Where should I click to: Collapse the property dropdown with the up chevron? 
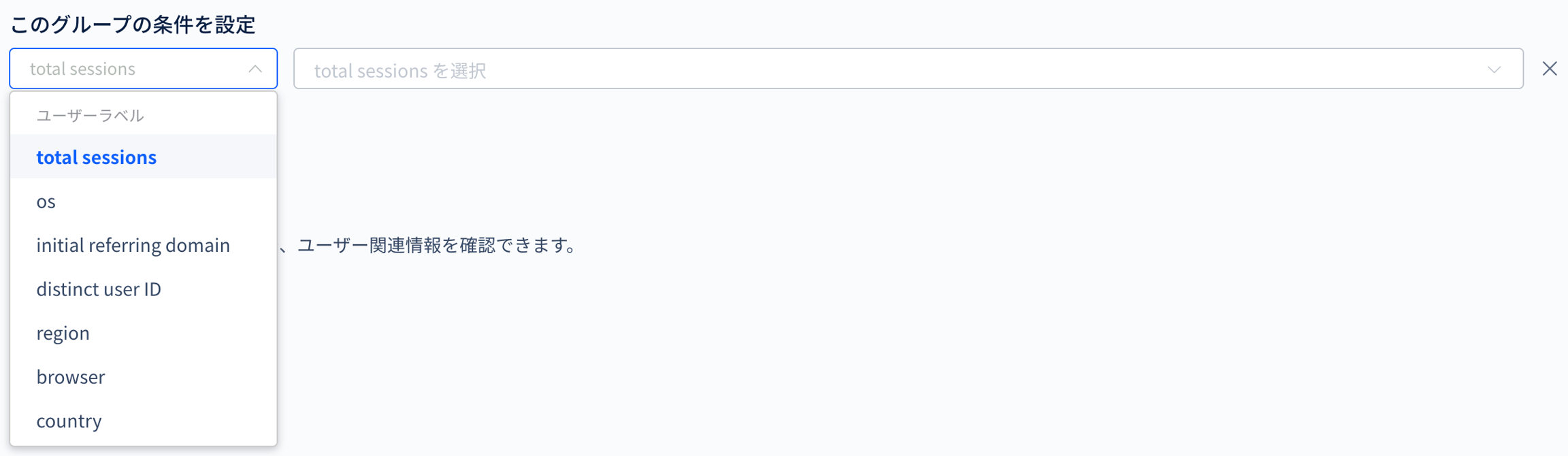[x=255, y=69]
